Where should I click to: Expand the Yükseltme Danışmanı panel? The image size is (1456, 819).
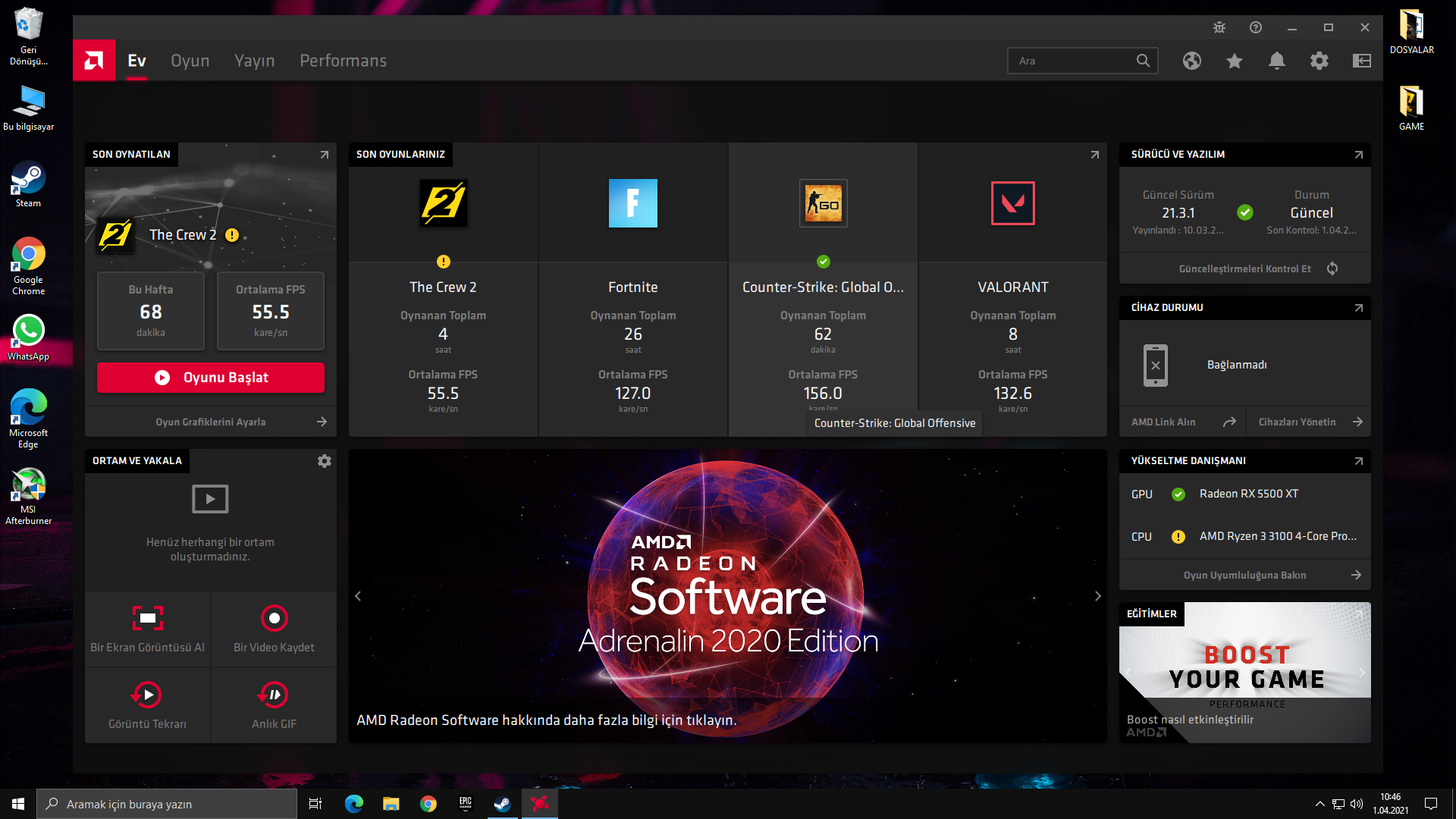(x=1358, y=461)
